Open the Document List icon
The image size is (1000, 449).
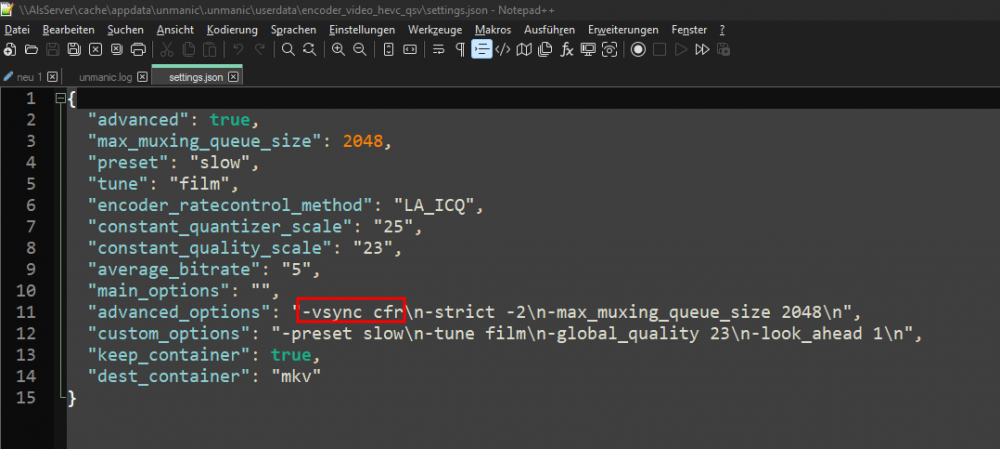coord(545,49)
